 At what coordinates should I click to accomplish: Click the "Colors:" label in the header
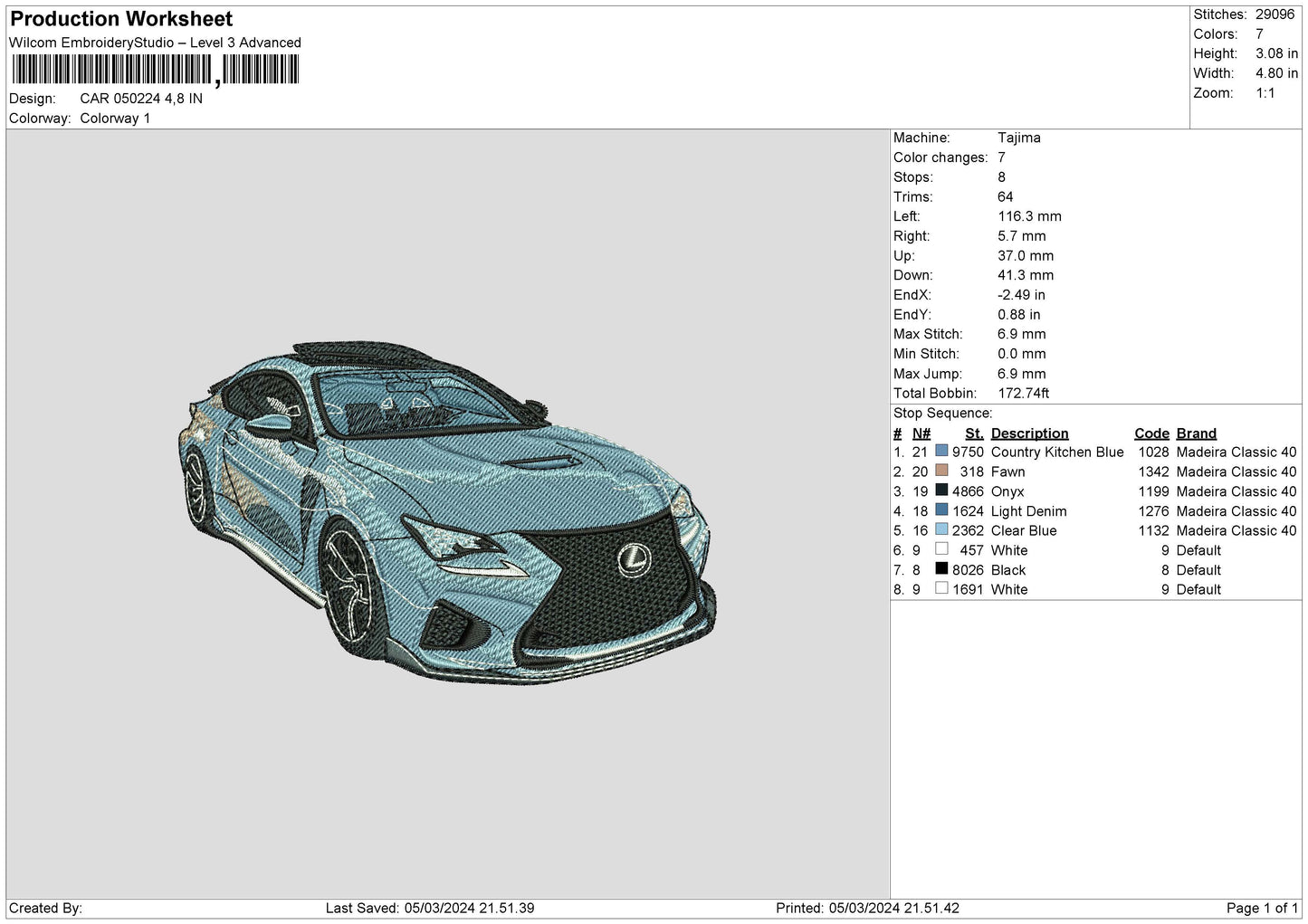point(1215,34)
